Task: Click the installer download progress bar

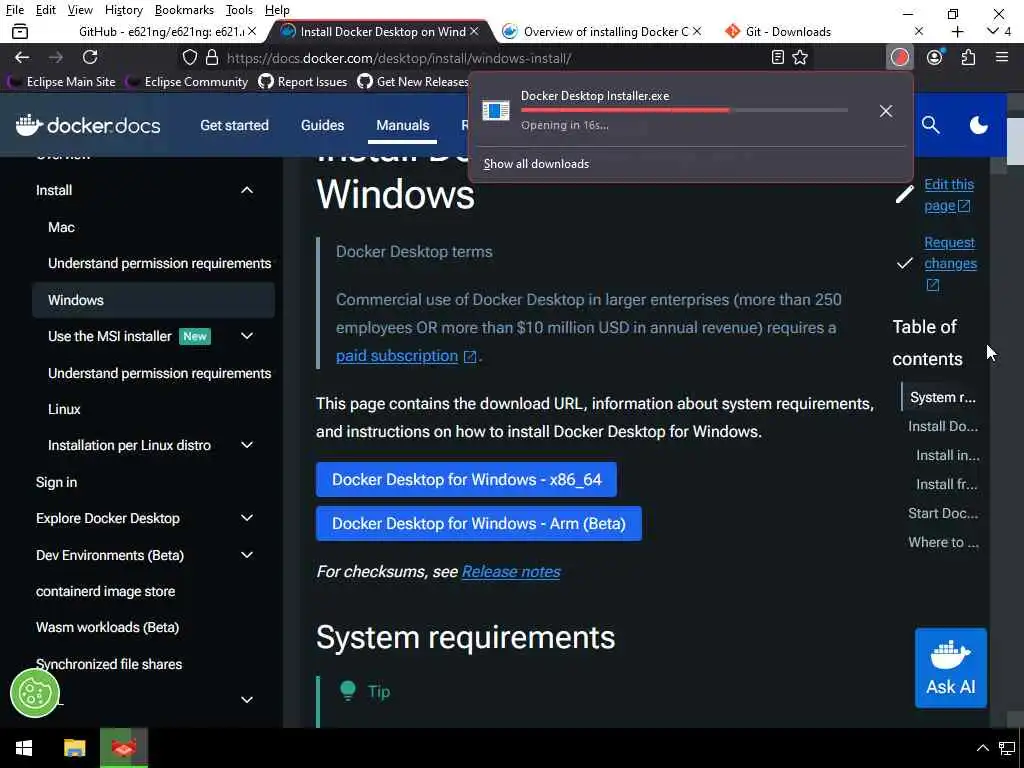Action: pos(684,110)
